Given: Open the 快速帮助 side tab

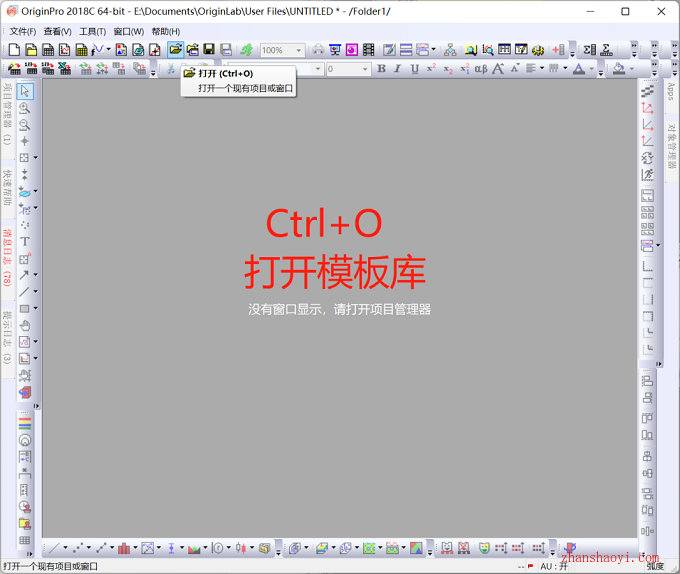Looking at the screenshot, I should [x=7, y=188].
